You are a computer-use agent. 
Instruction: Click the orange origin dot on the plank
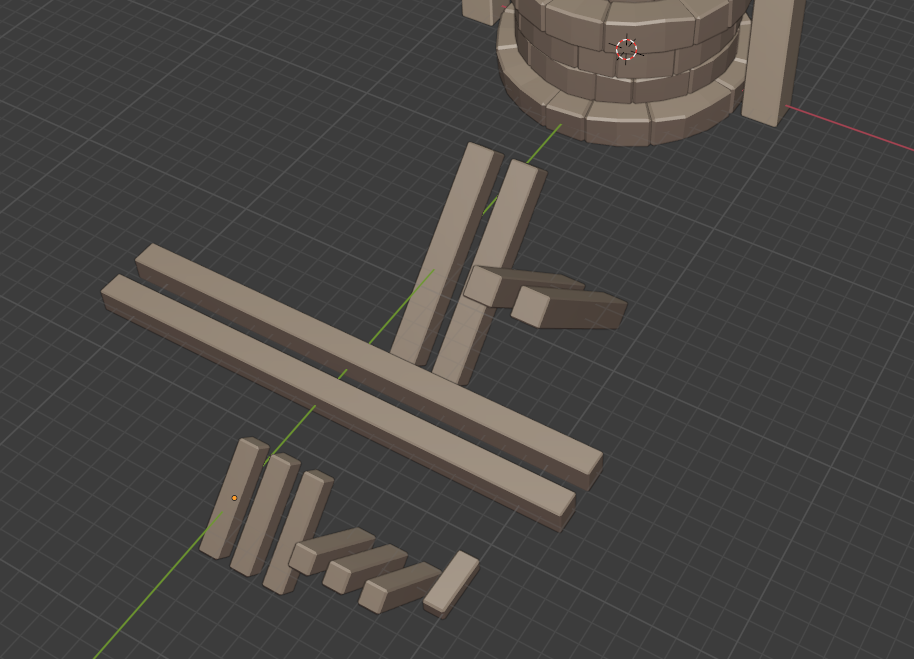click(234, 498)
